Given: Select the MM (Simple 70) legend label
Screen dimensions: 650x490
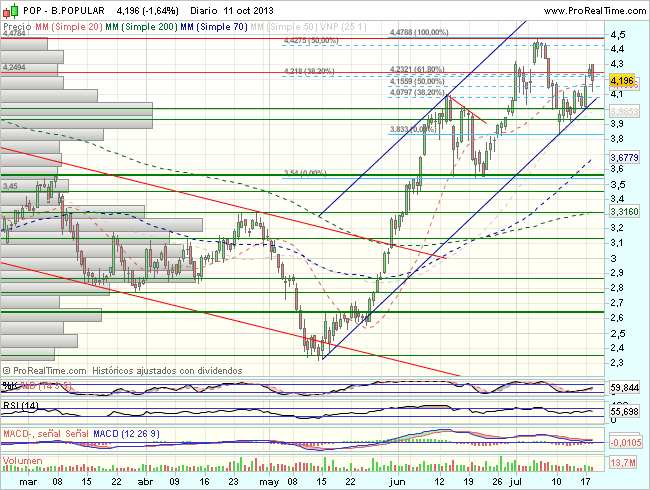Looking at the screenshot, I should pyautogui.click(x=214, y=27).
